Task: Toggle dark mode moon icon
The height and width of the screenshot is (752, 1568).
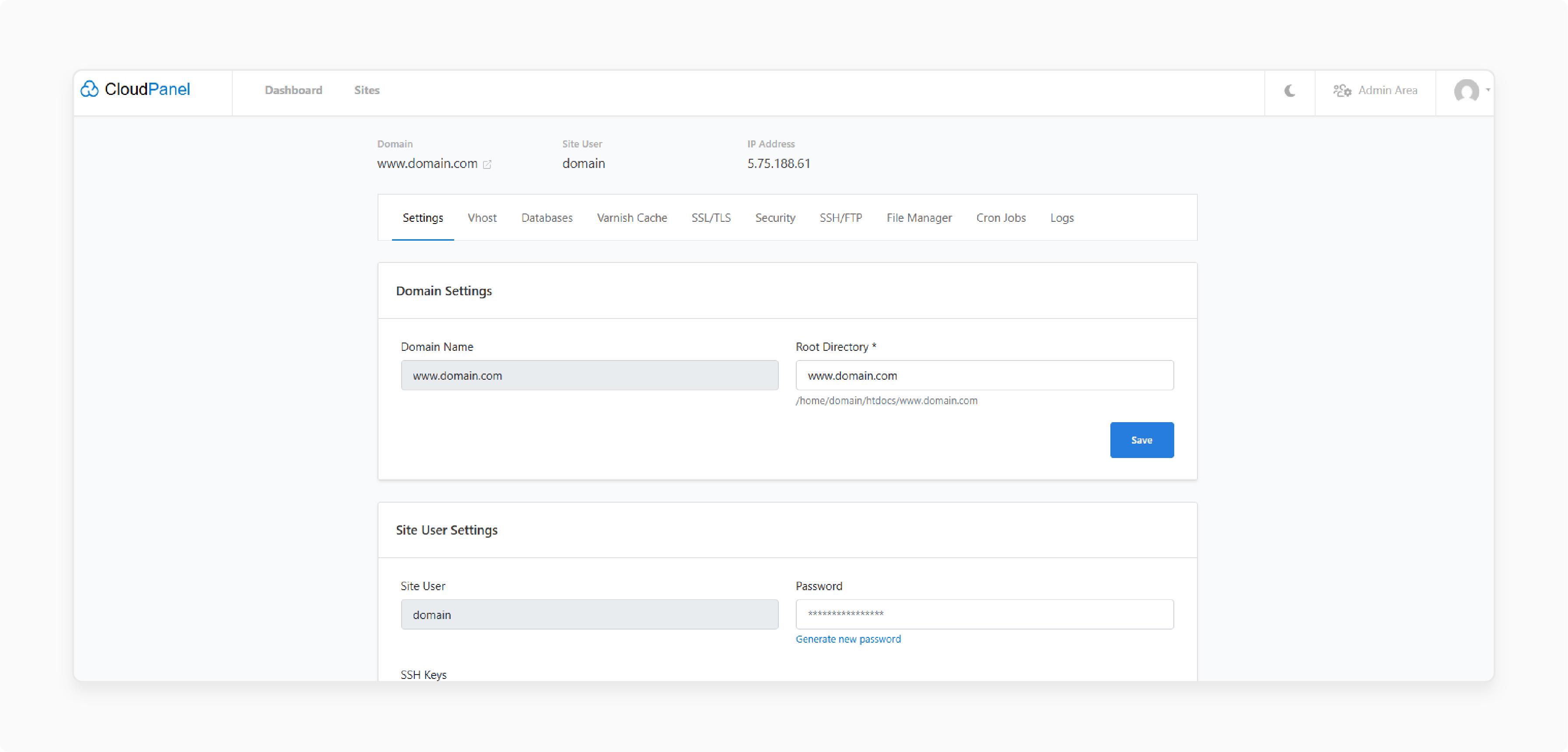Action: (1289, 91)
